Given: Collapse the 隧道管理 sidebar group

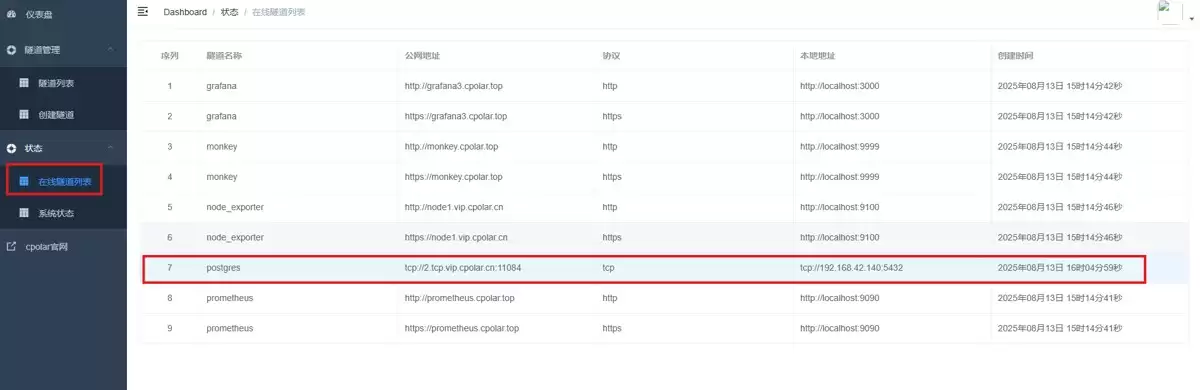Looking at the screenshot, I should (63, 49).
